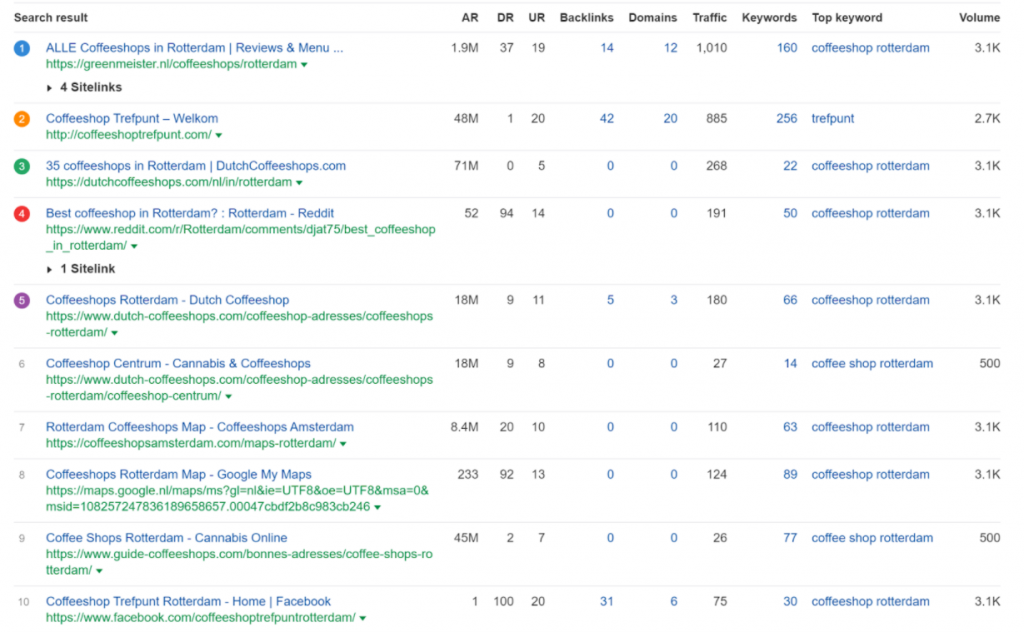Click the red position 4 circle badge
This screenshot has width=1024, height=632.
click(x=22, y=213)
